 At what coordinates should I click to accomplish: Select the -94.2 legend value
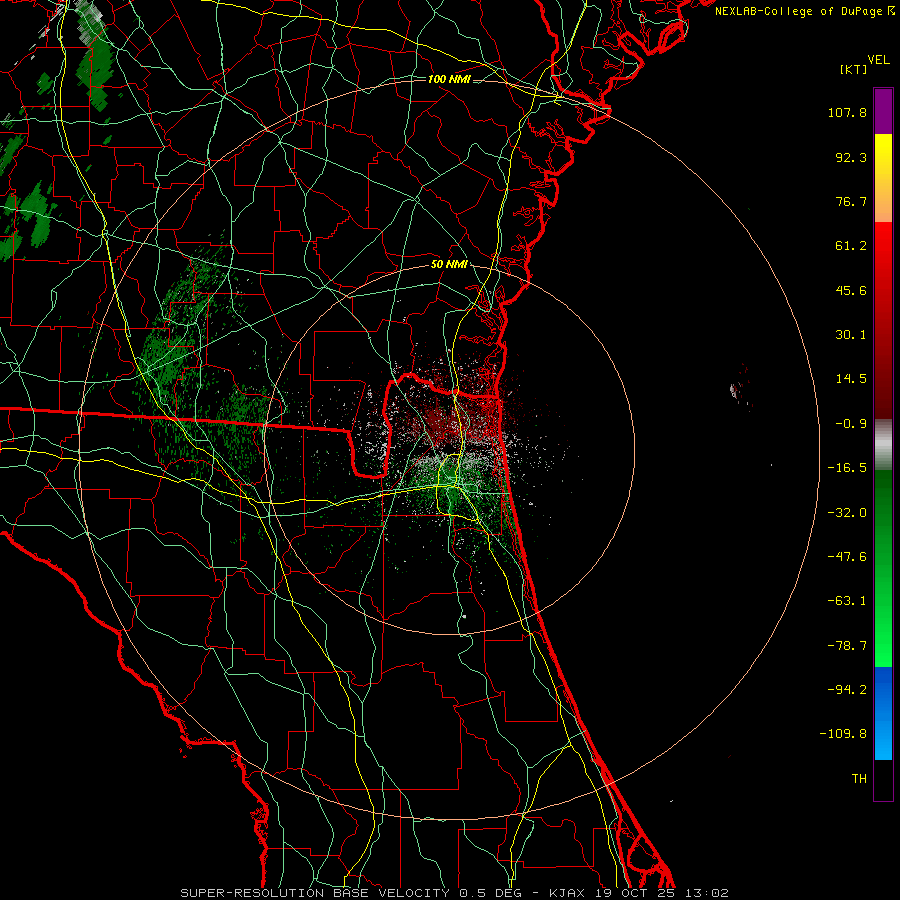[847, 690]
